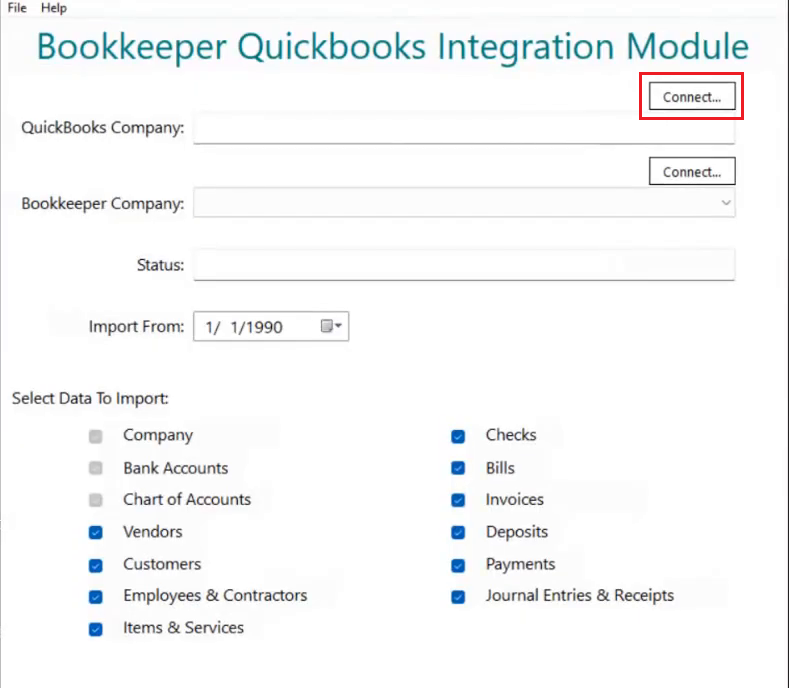Click the Import From date field
The height and width of the screenshot is (688, 789).
point(271,326)
